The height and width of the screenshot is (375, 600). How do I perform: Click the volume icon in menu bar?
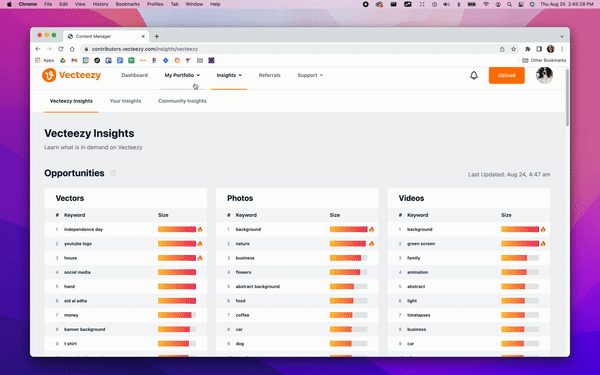point(446,4)
